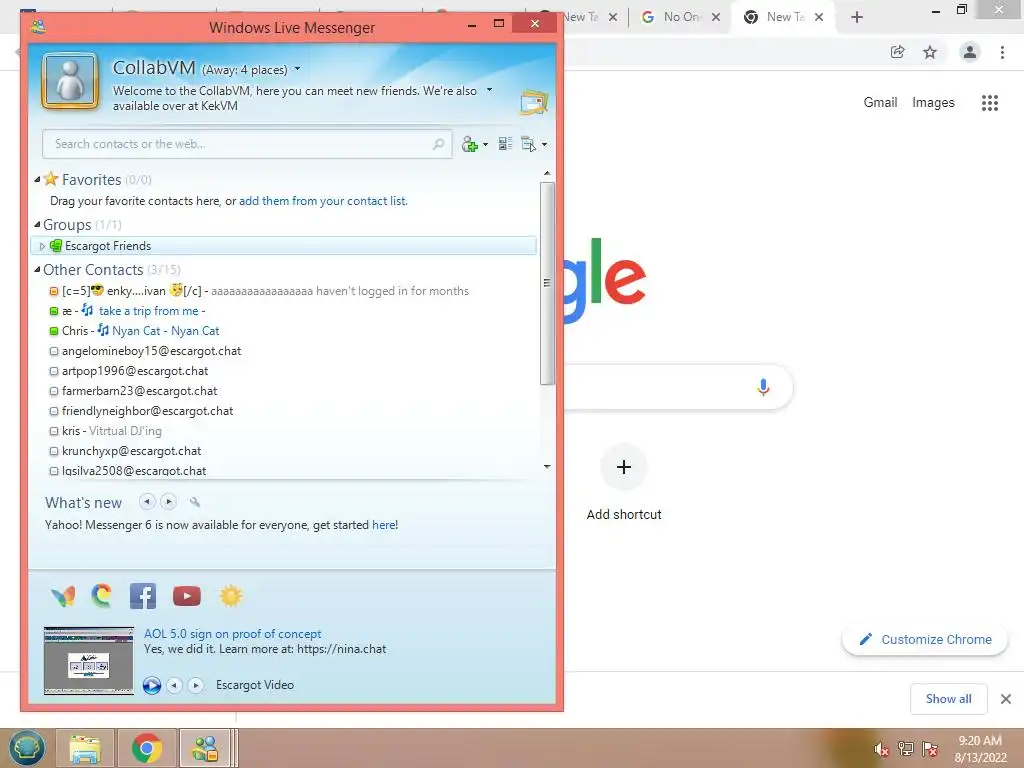
Task: Collapse the Groups section
Action: [x=37, y=224]
